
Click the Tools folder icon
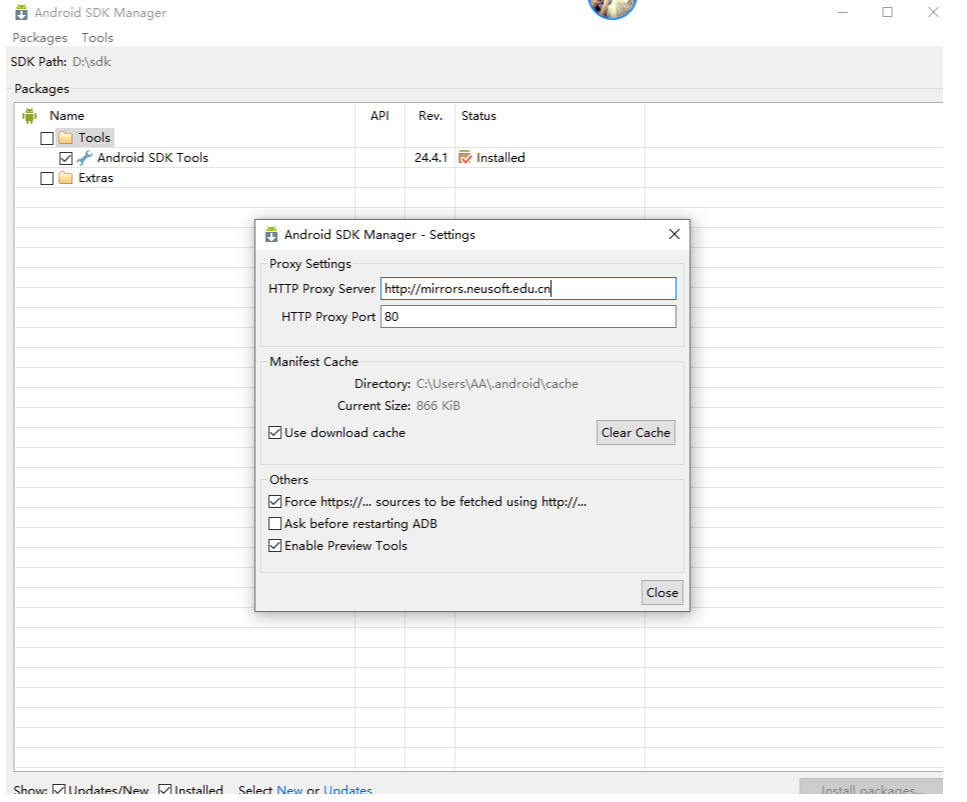point(66,138)
